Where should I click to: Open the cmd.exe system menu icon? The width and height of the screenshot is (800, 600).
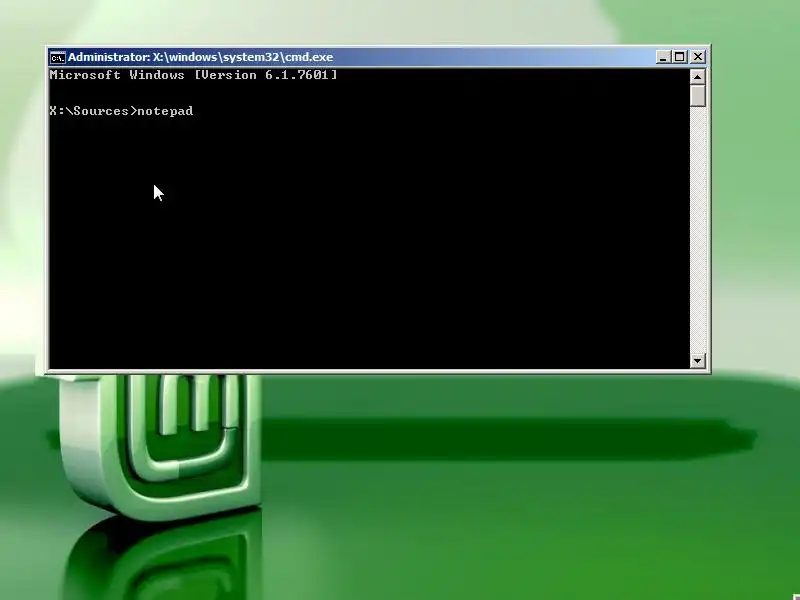(58, 58)
